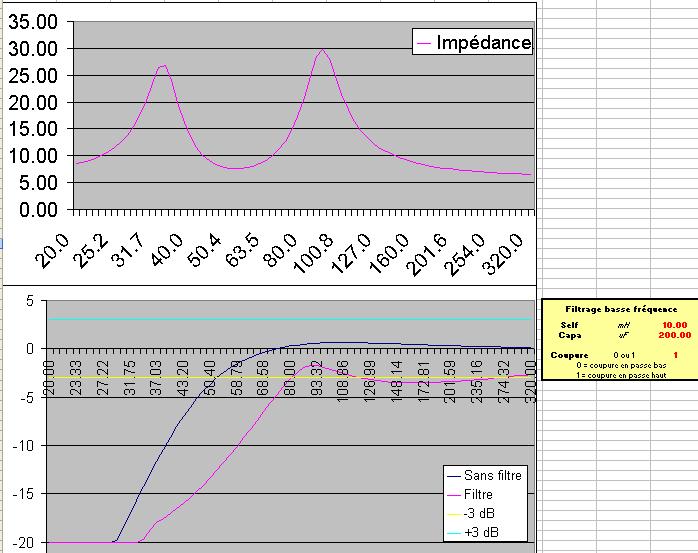Click the 40.0 frequency label
This screenshot has width=698, height=553.
[166, 250]
